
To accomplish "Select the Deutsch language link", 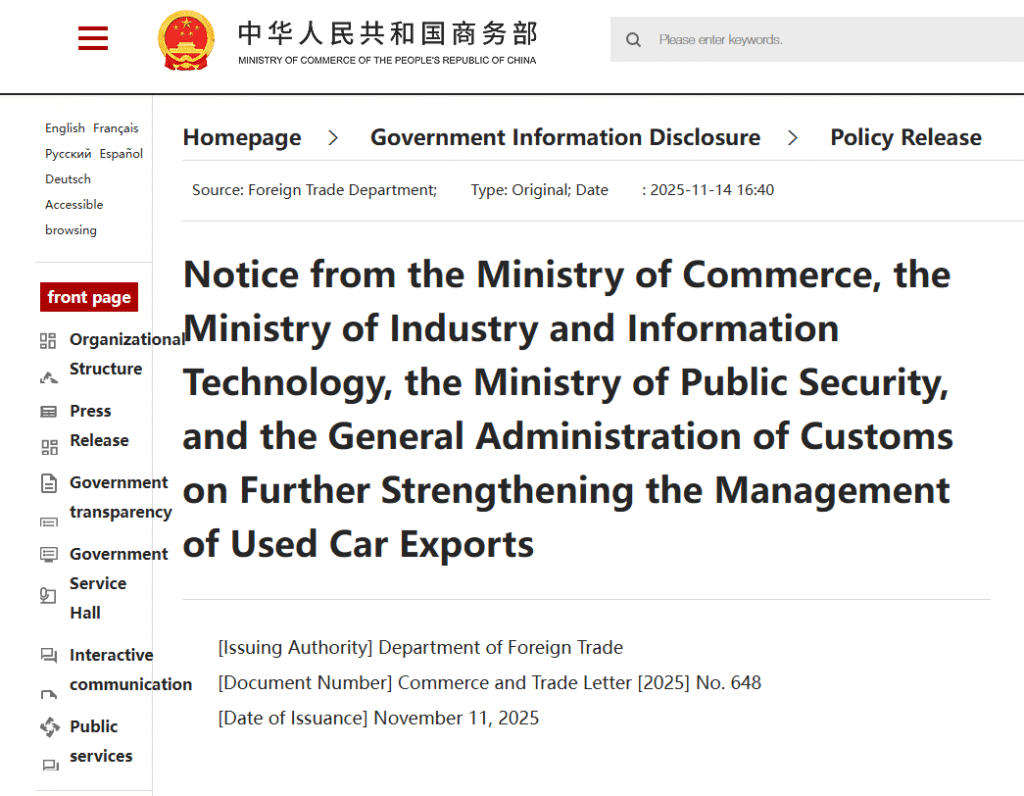I will (68, 179).
